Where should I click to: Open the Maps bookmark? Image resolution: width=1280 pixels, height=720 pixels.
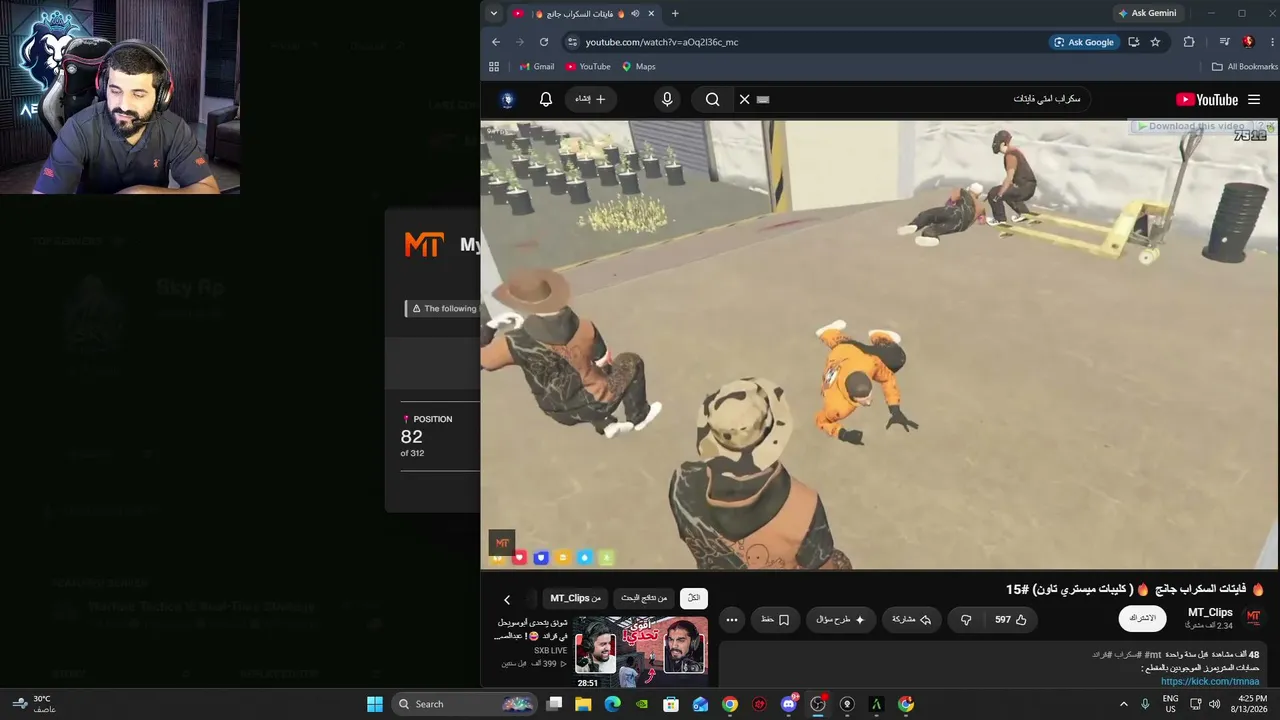pos(639,67)
